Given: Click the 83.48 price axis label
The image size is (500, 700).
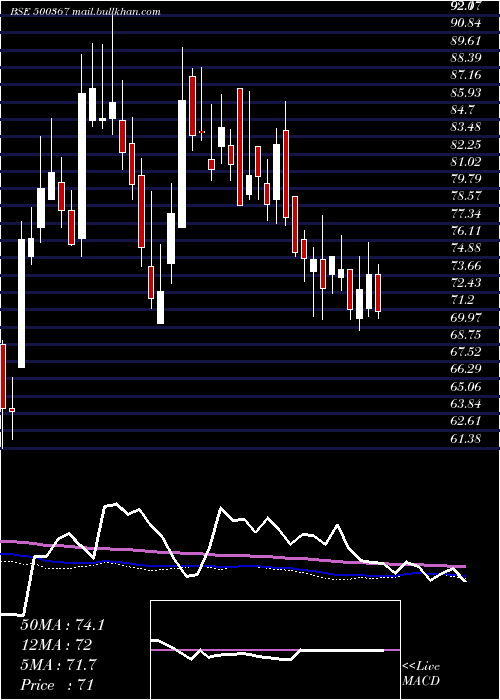Looking at the screenshot, I should 465,127.
